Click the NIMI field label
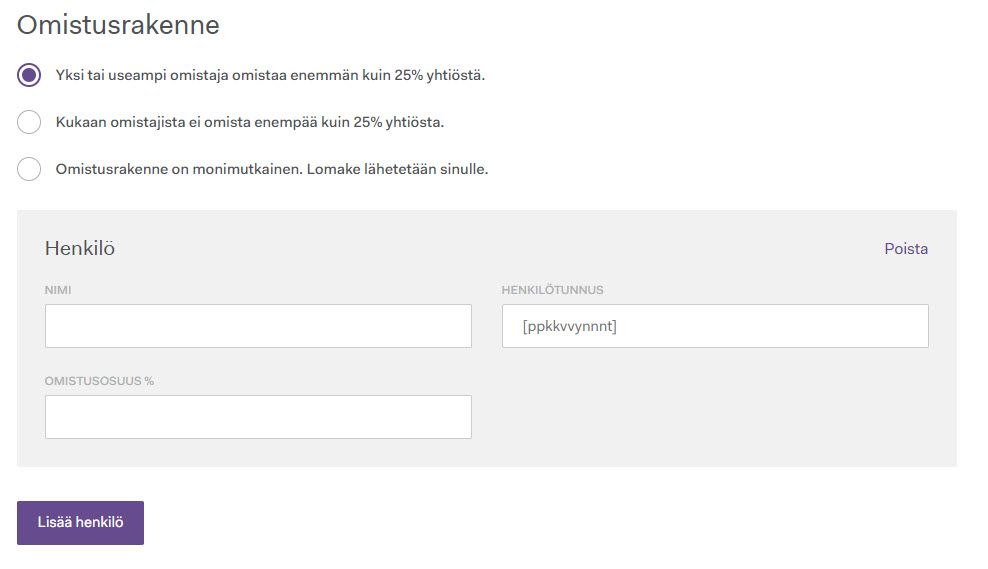 point(58,291)
